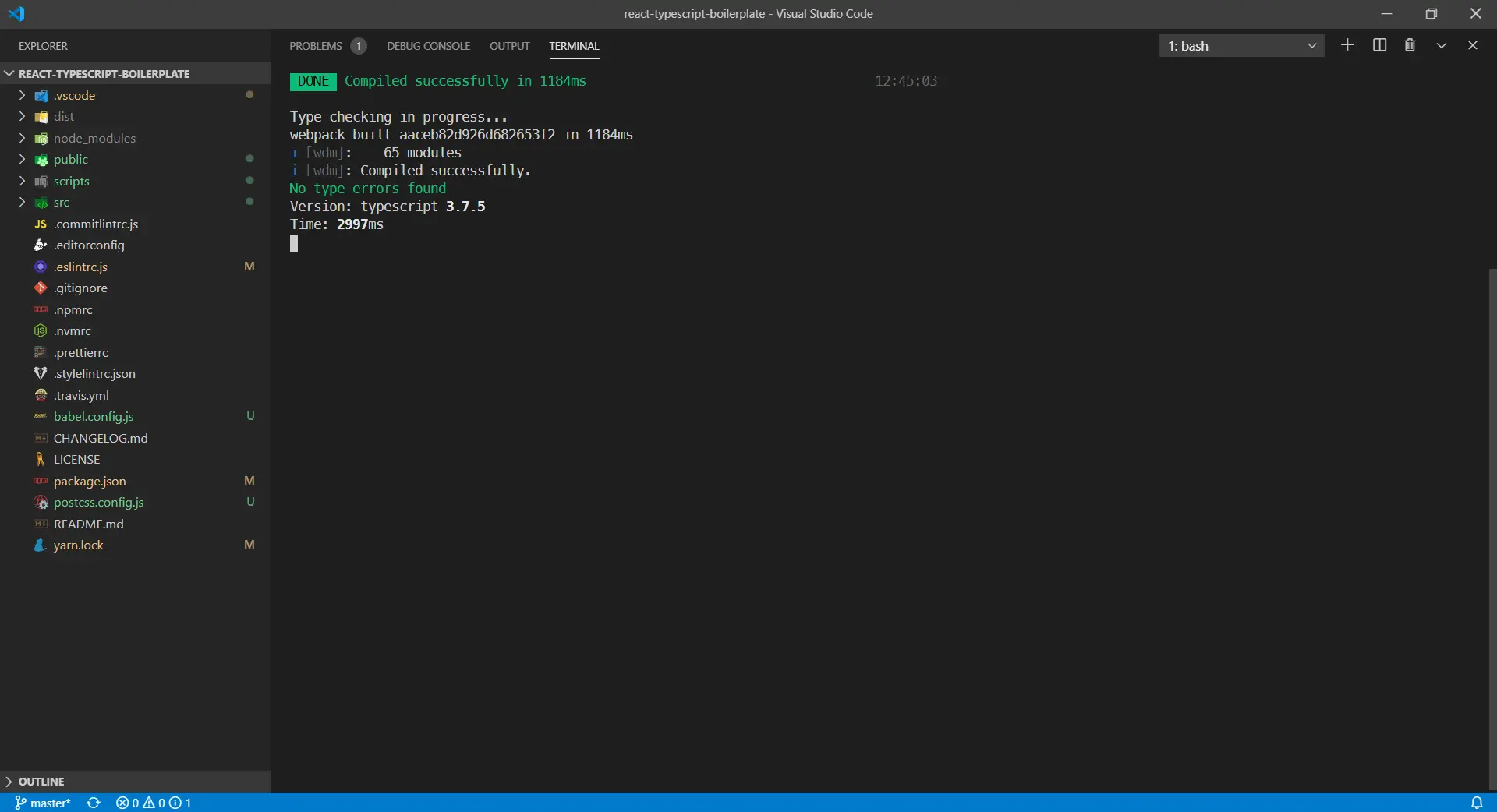Click the .eslintrc.js ESLint icon
The image size is (1497, 812).
(x=41, y=267)
